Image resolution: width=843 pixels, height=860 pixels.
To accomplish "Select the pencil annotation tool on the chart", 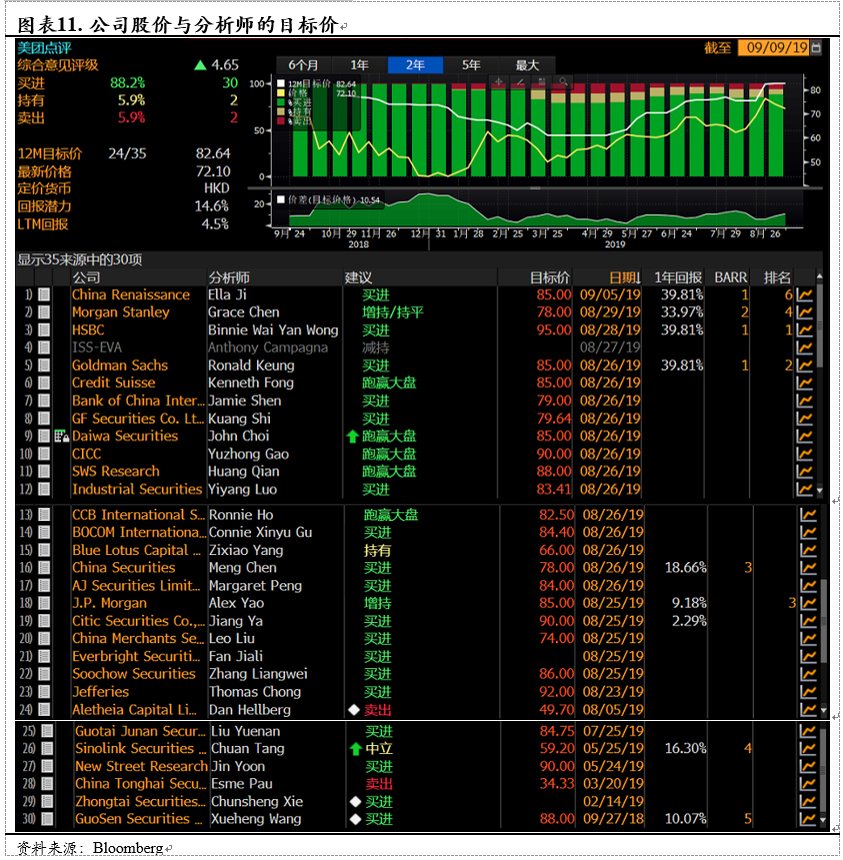I will [520, 82].
